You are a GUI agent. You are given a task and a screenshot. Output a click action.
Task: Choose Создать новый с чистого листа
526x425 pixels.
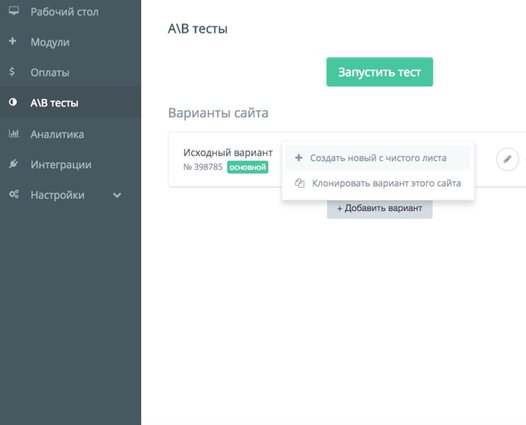tap(378, 158)
